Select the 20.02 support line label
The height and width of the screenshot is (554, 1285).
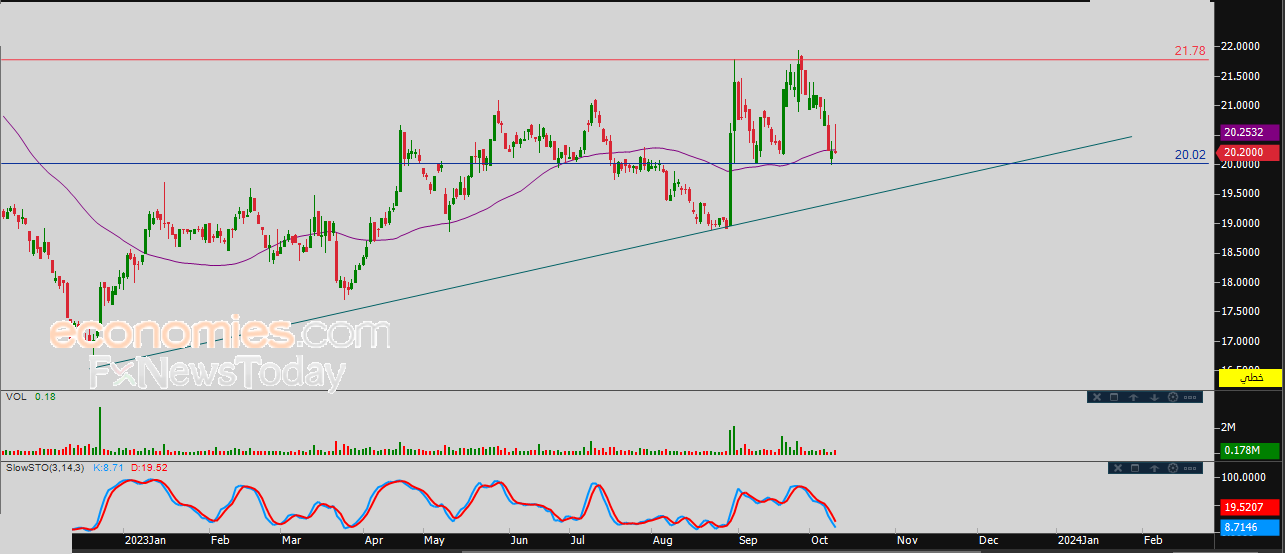[x=1190, y=155]
